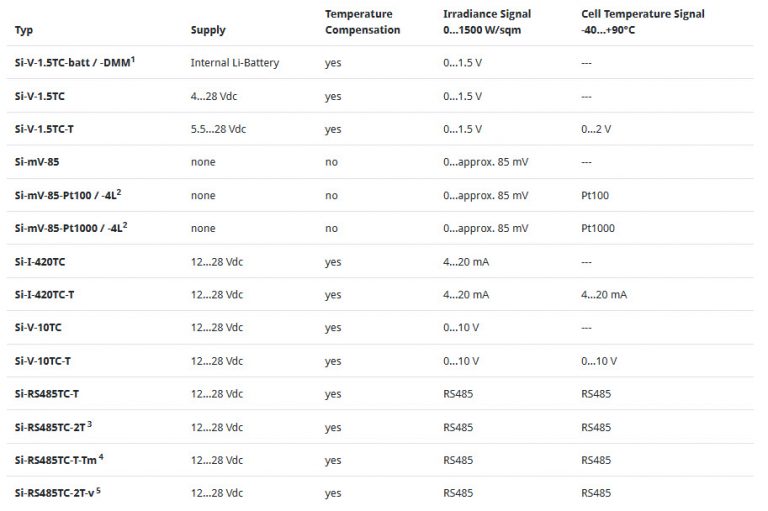Click the Si-V-10TC-T type name

click(x=49, y=361)
